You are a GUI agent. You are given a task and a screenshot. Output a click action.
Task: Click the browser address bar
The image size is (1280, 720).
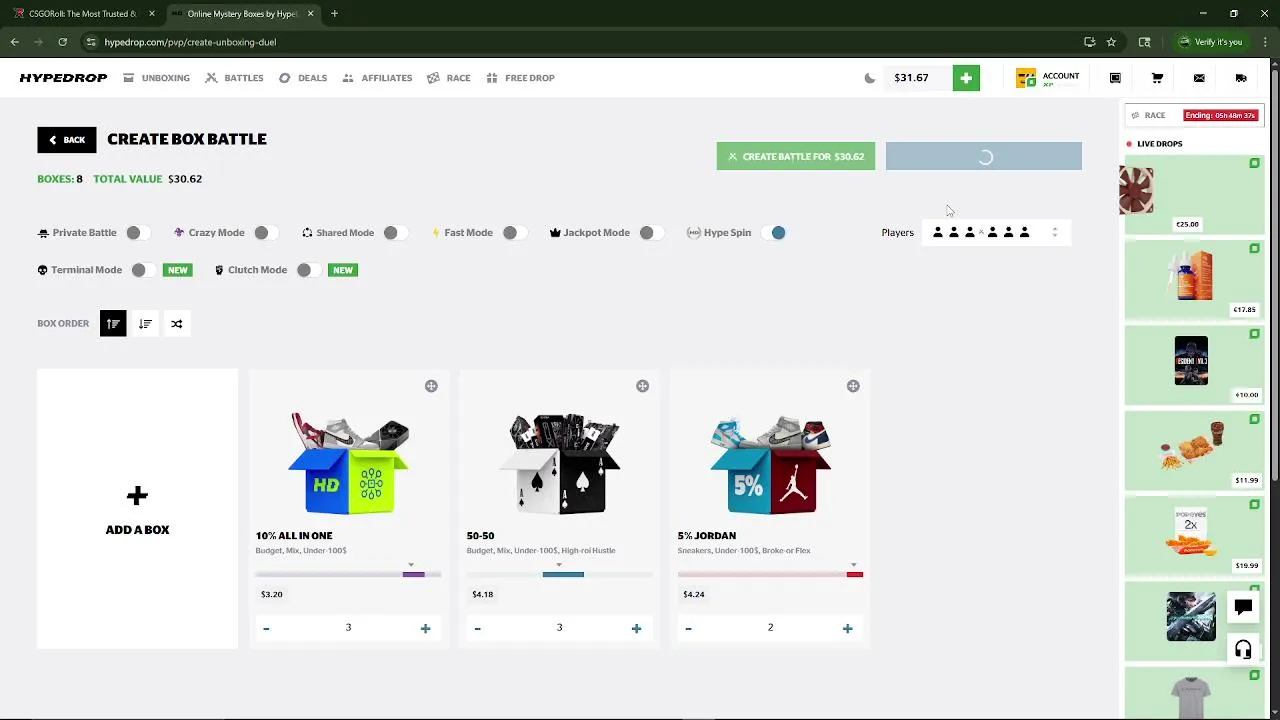(580, 42)
